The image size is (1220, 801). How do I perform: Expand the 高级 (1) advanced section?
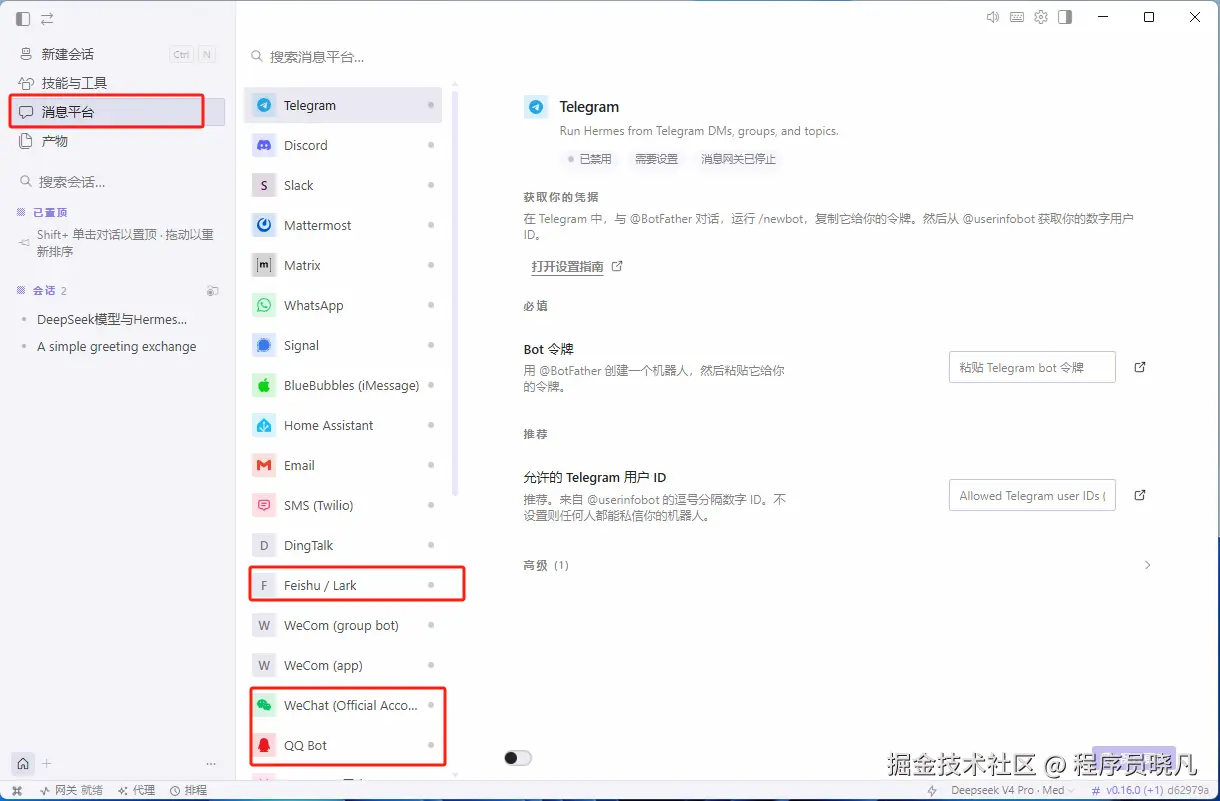click(837, 565)
